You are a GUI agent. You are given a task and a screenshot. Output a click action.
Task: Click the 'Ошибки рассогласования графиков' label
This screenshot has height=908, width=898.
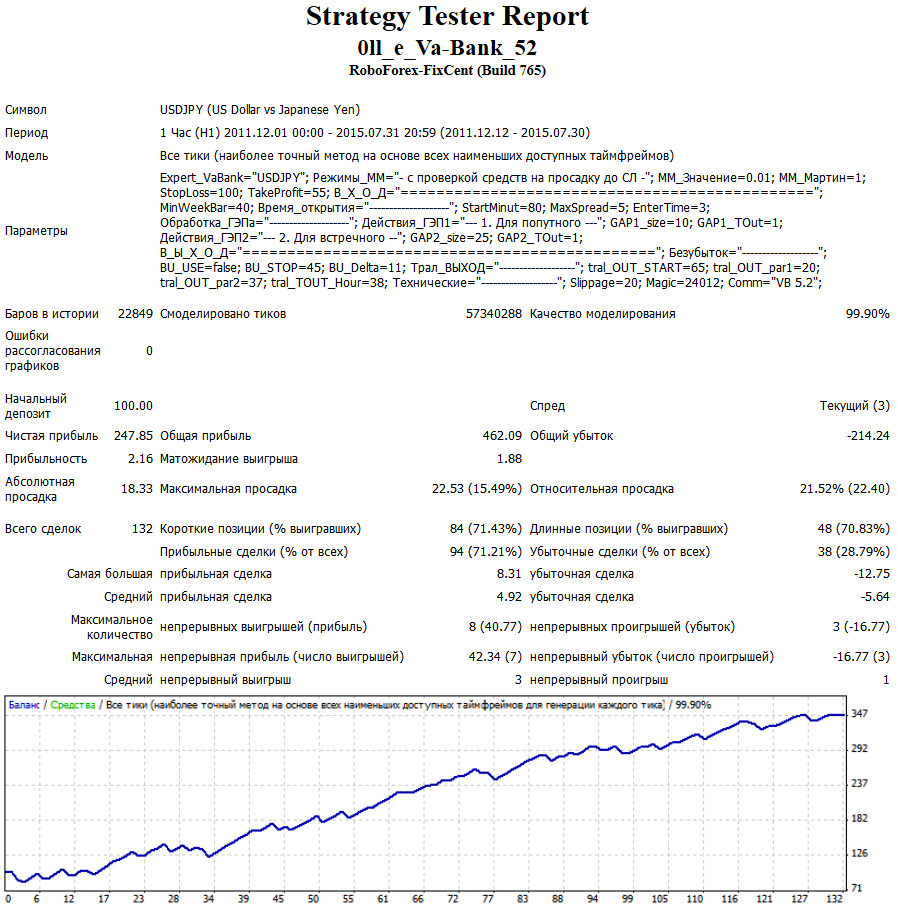click(53, 350)
